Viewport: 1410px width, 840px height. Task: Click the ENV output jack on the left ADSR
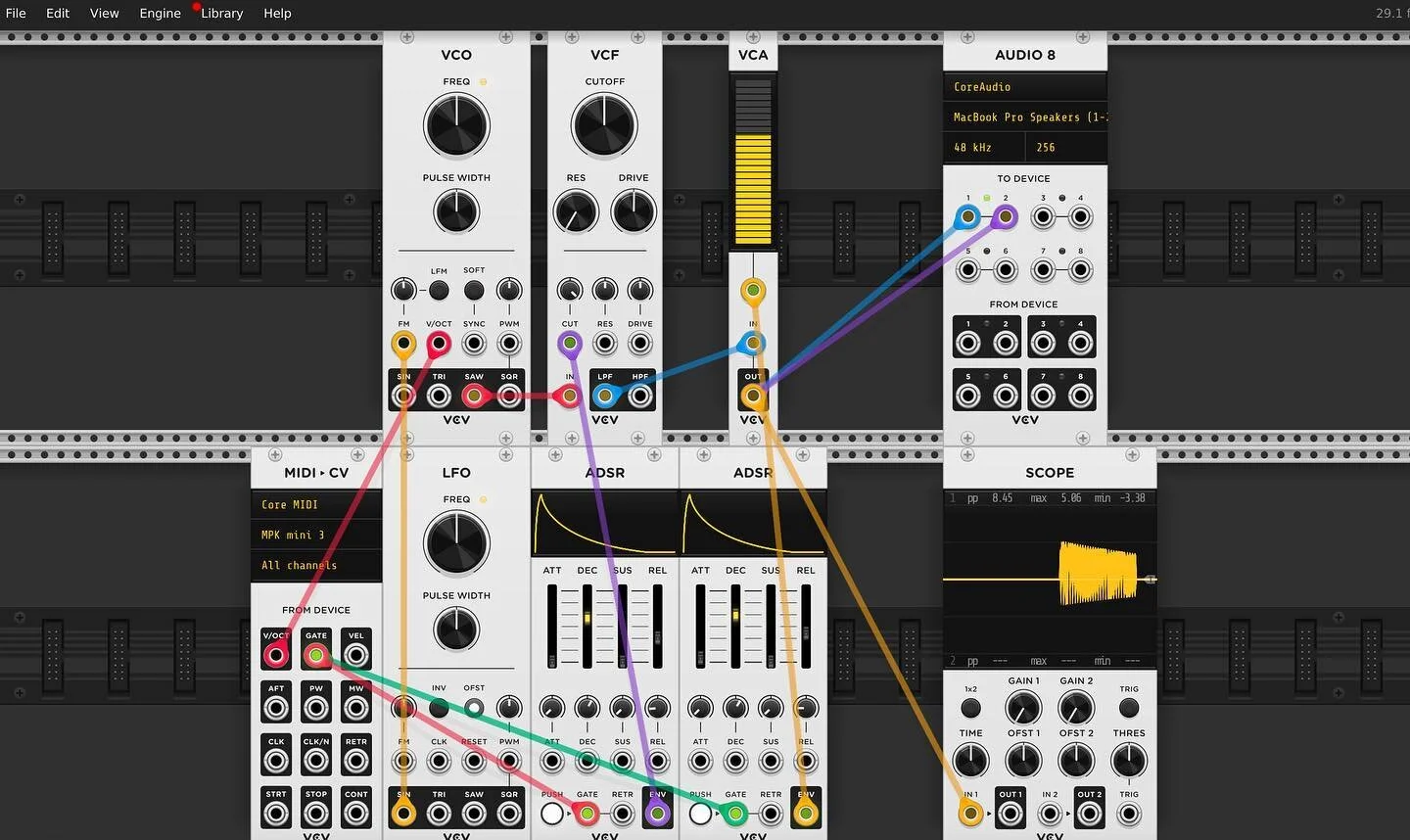tap(657, 813)
